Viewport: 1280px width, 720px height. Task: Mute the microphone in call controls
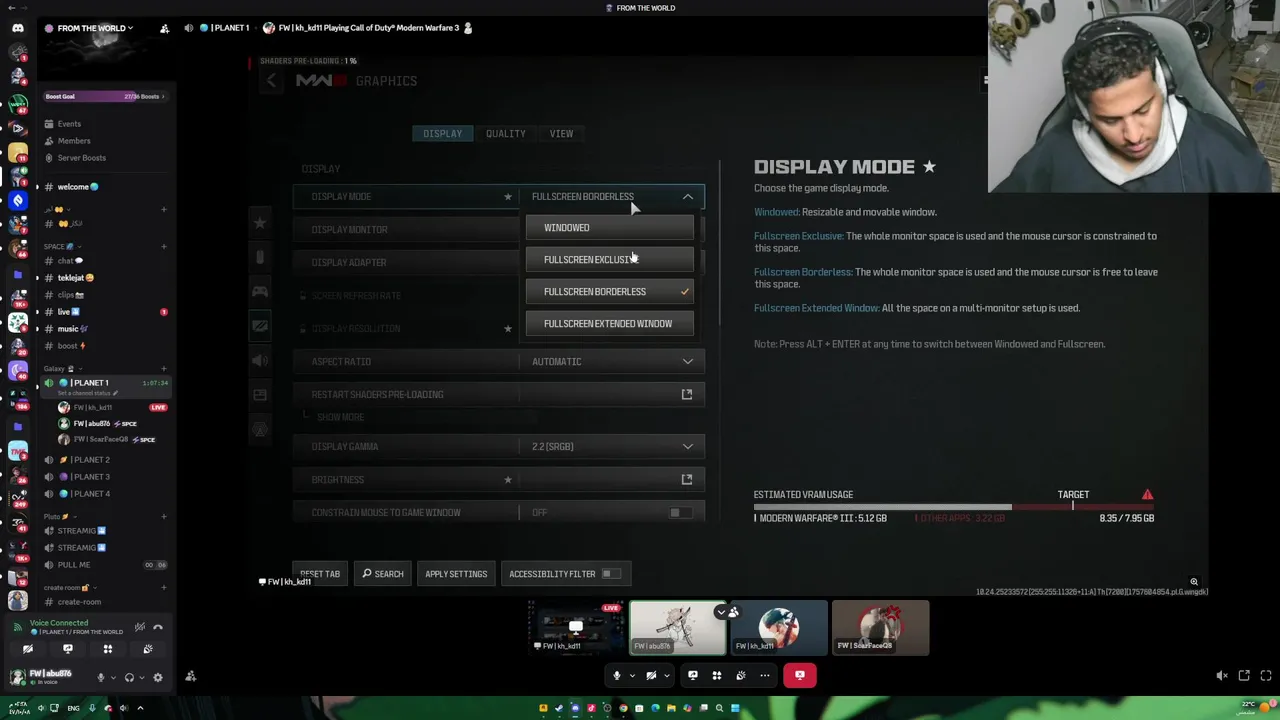click(617, 676)
